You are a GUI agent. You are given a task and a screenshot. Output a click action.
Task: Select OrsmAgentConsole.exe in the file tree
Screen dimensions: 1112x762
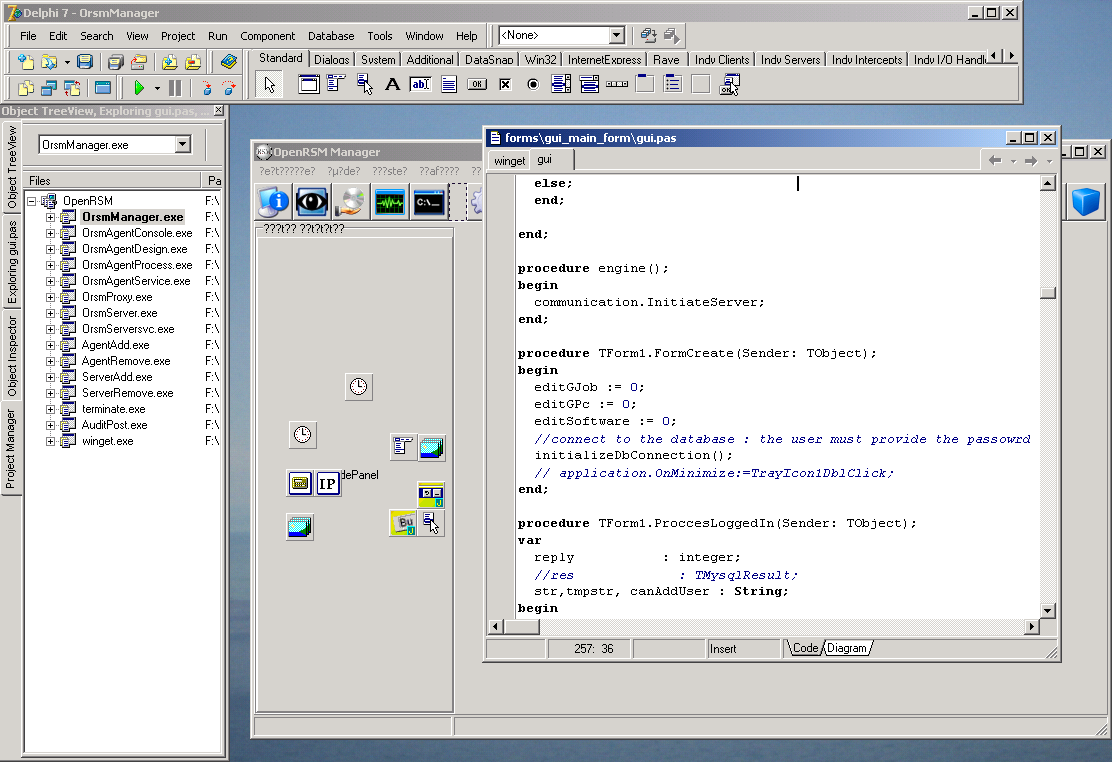coord(137,233)
